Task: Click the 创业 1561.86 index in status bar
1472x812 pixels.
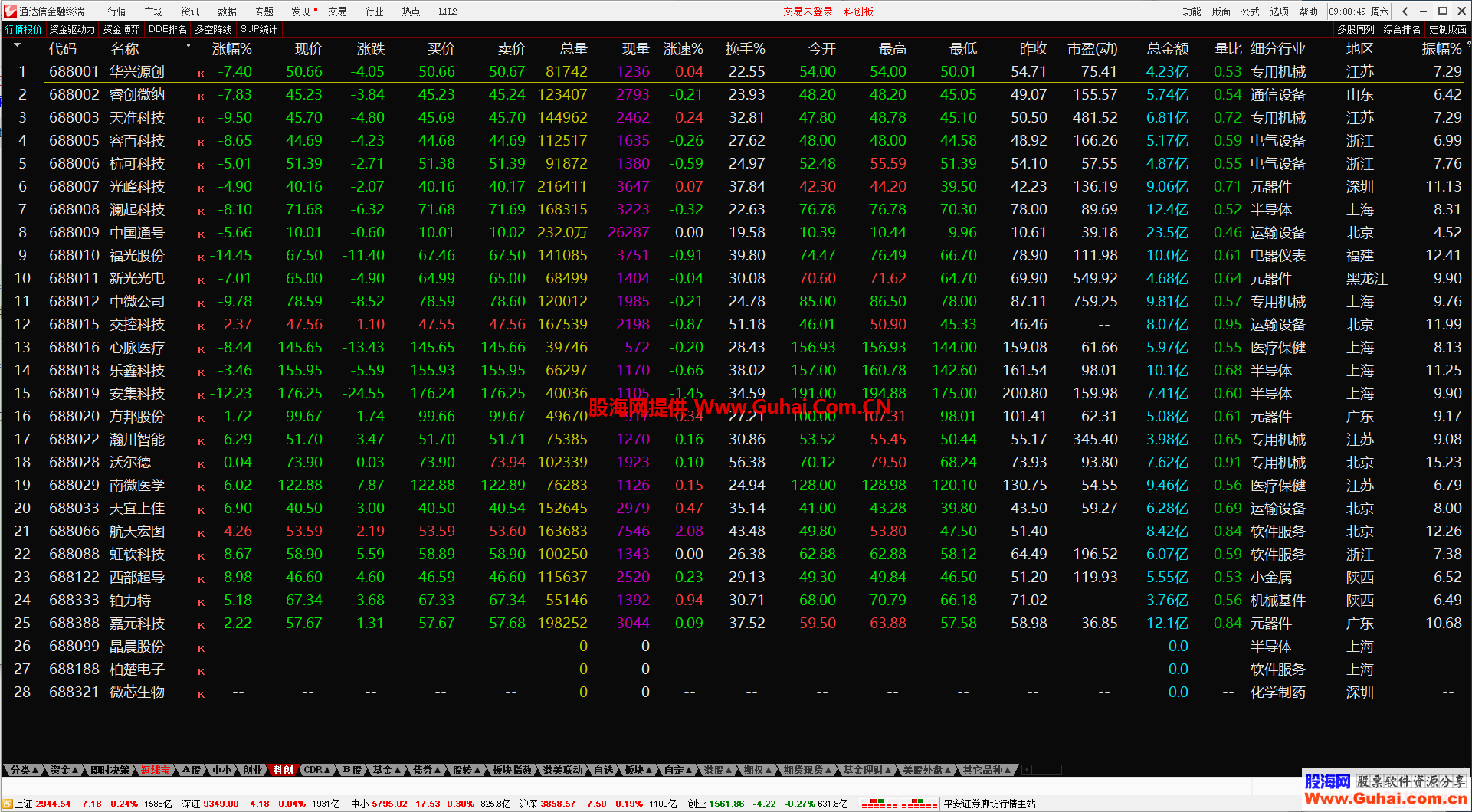Action: tap(716, 804)
